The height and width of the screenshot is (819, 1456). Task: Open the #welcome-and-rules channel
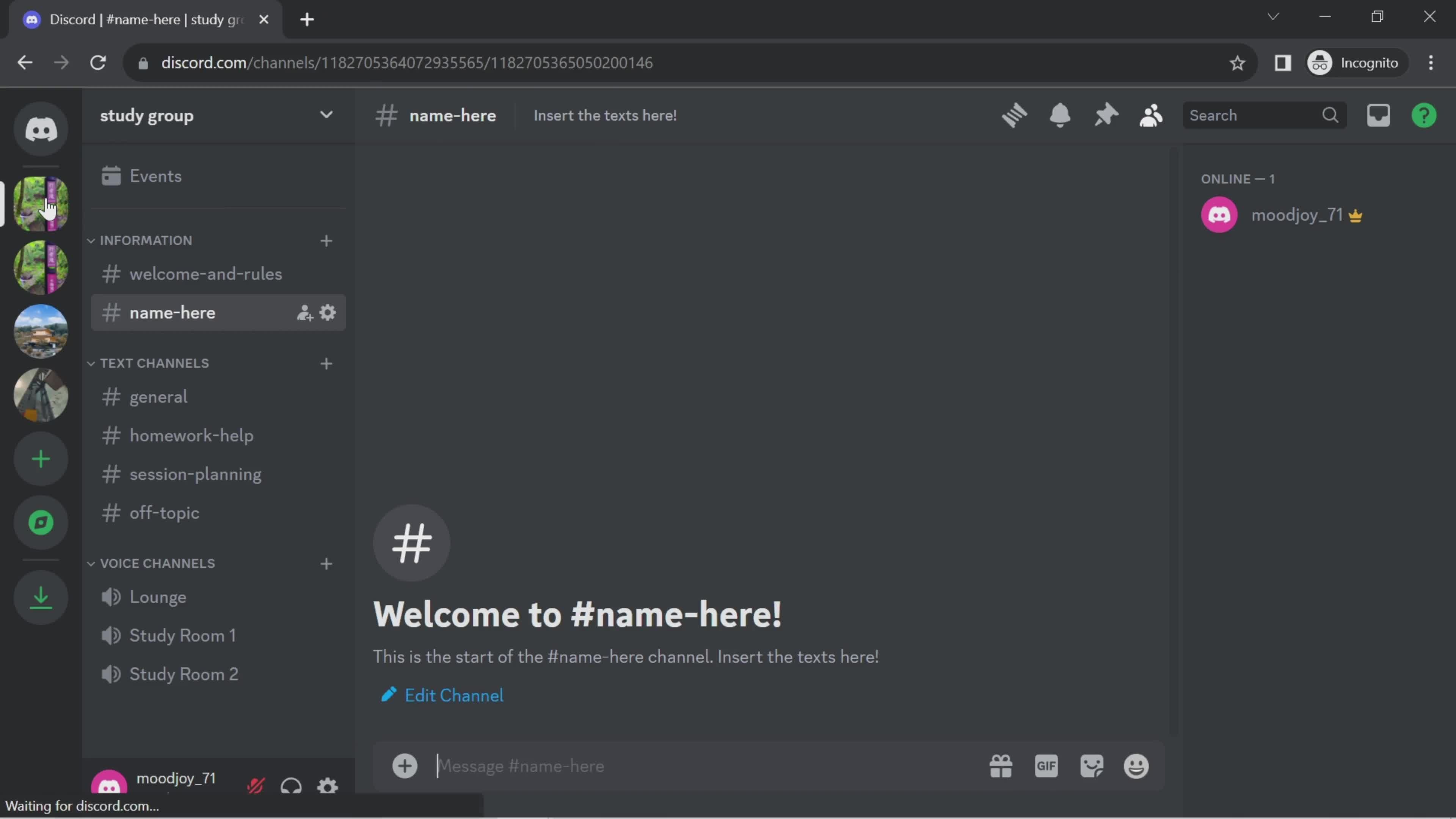tap(205, 274)
